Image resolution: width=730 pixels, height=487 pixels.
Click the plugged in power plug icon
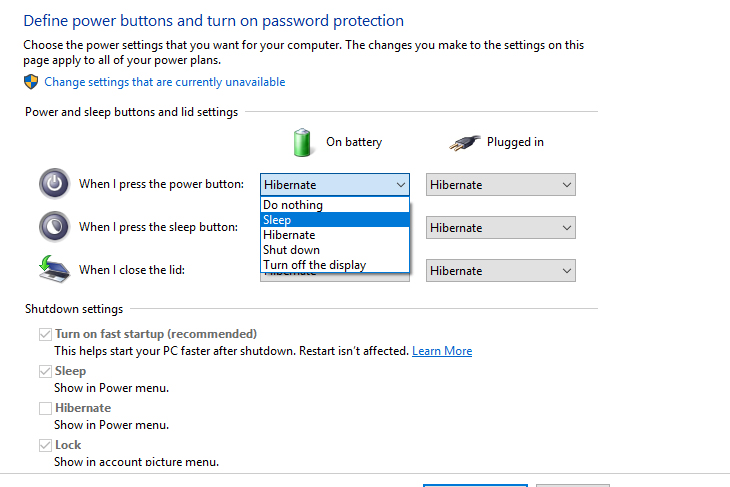pyautogui.click(x=463, y=142)
